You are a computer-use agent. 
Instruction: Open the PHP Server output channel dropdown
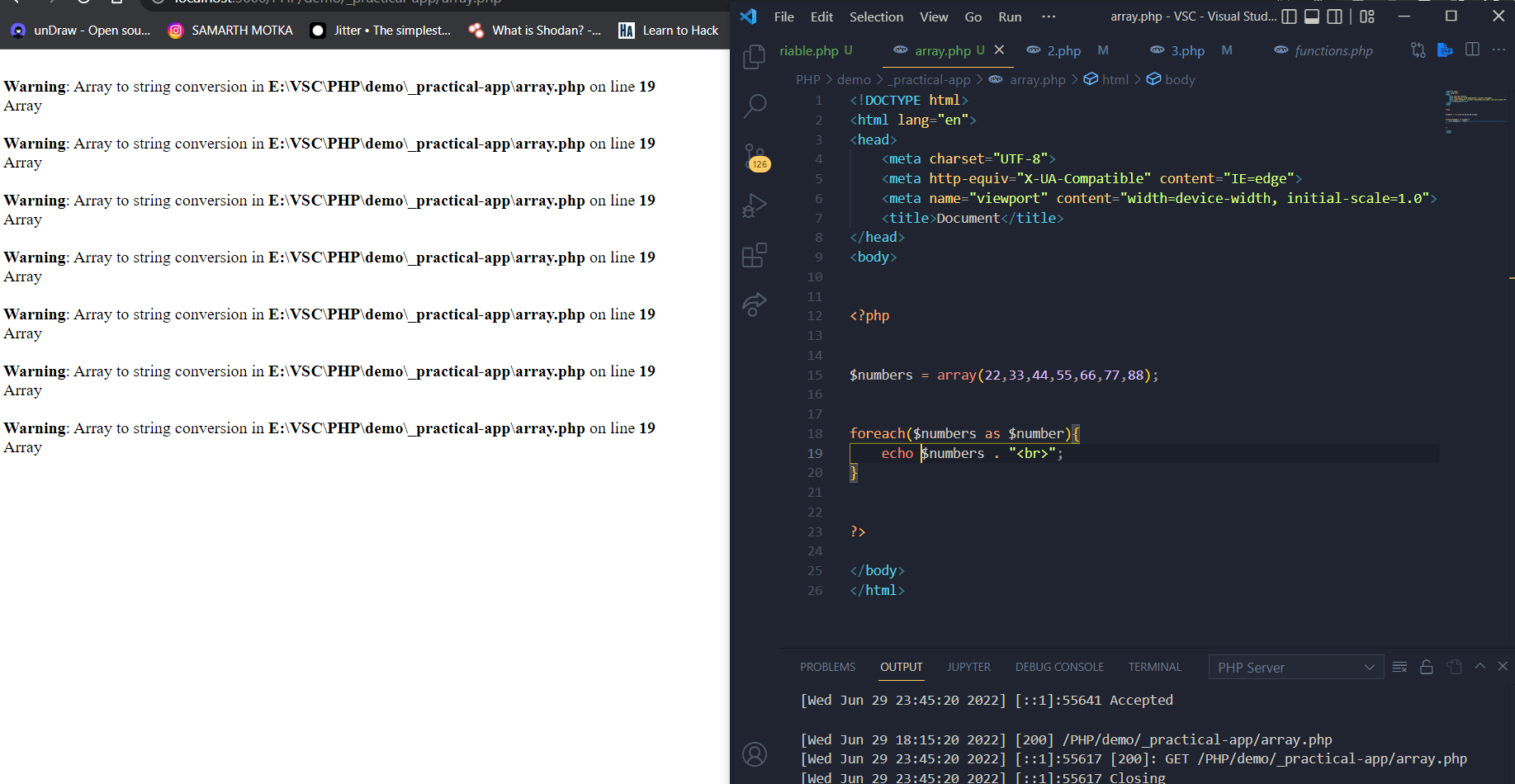coord(1295,668)
